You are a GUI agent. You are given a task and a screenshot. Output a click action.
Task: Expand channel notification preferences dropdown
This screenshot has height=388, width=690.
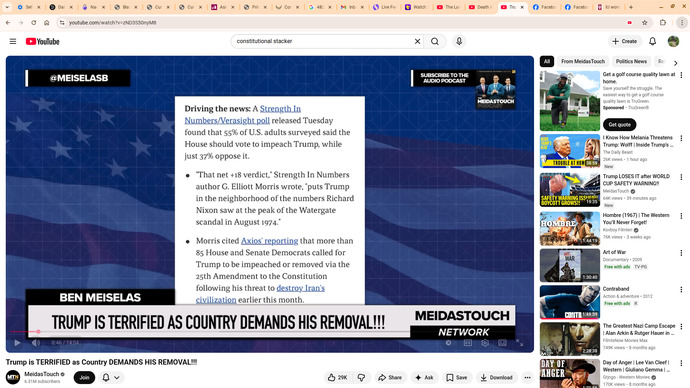tap(117, 377)
